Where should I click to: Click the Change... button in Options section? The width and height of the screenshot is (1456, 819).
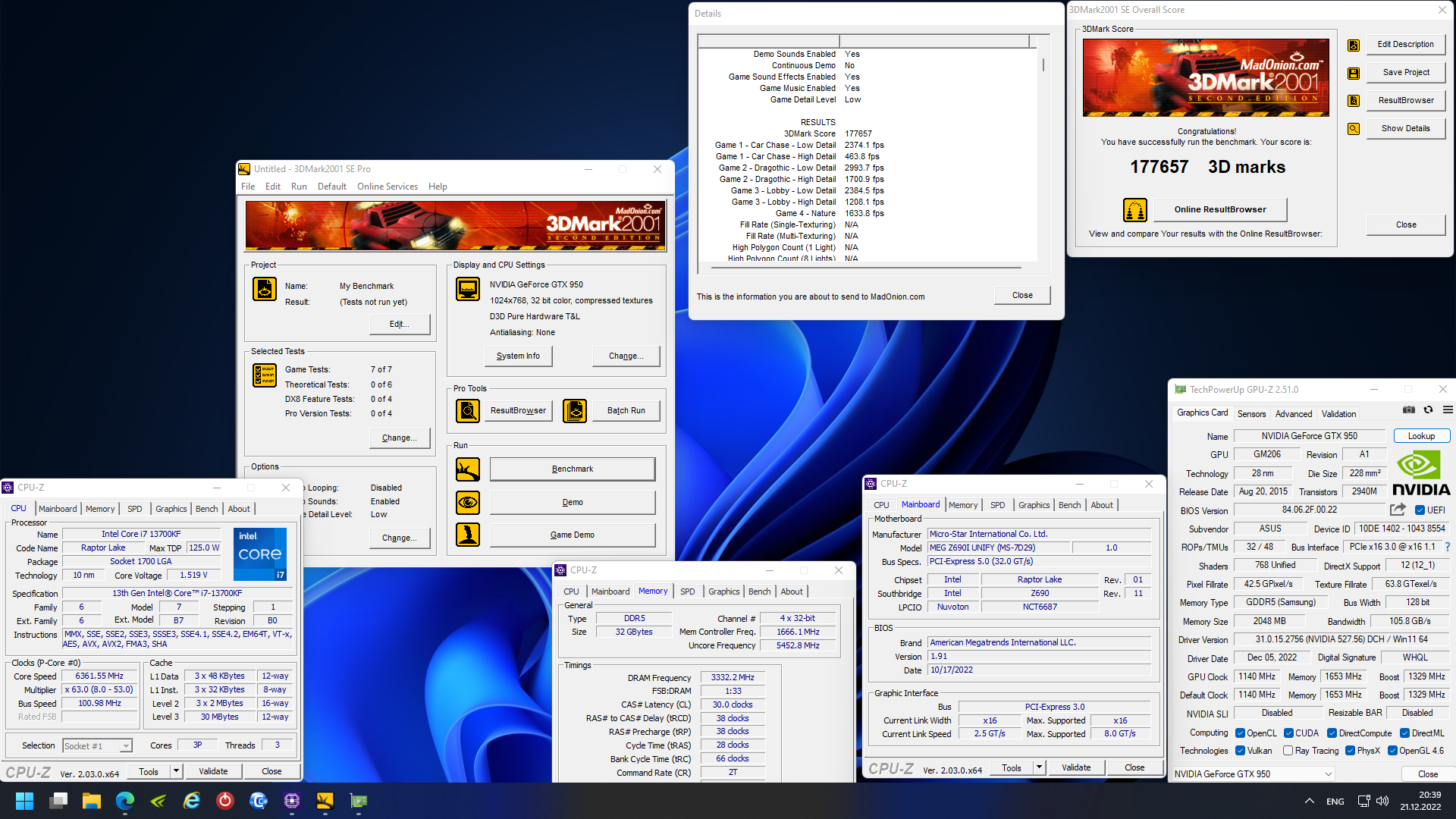(x=400, y=538)
